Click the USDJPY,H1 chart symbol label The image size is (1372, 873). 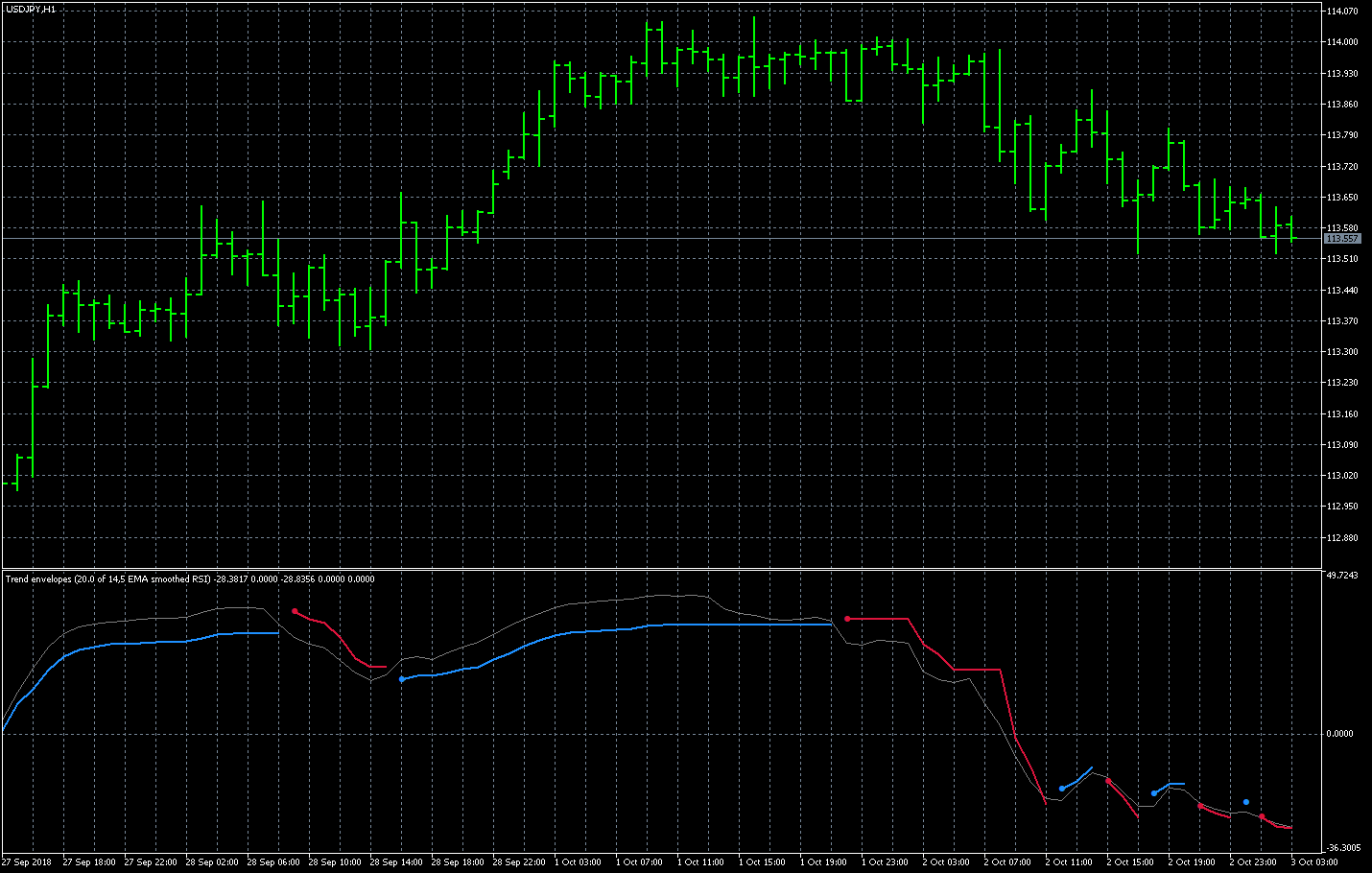click(31, 9)
